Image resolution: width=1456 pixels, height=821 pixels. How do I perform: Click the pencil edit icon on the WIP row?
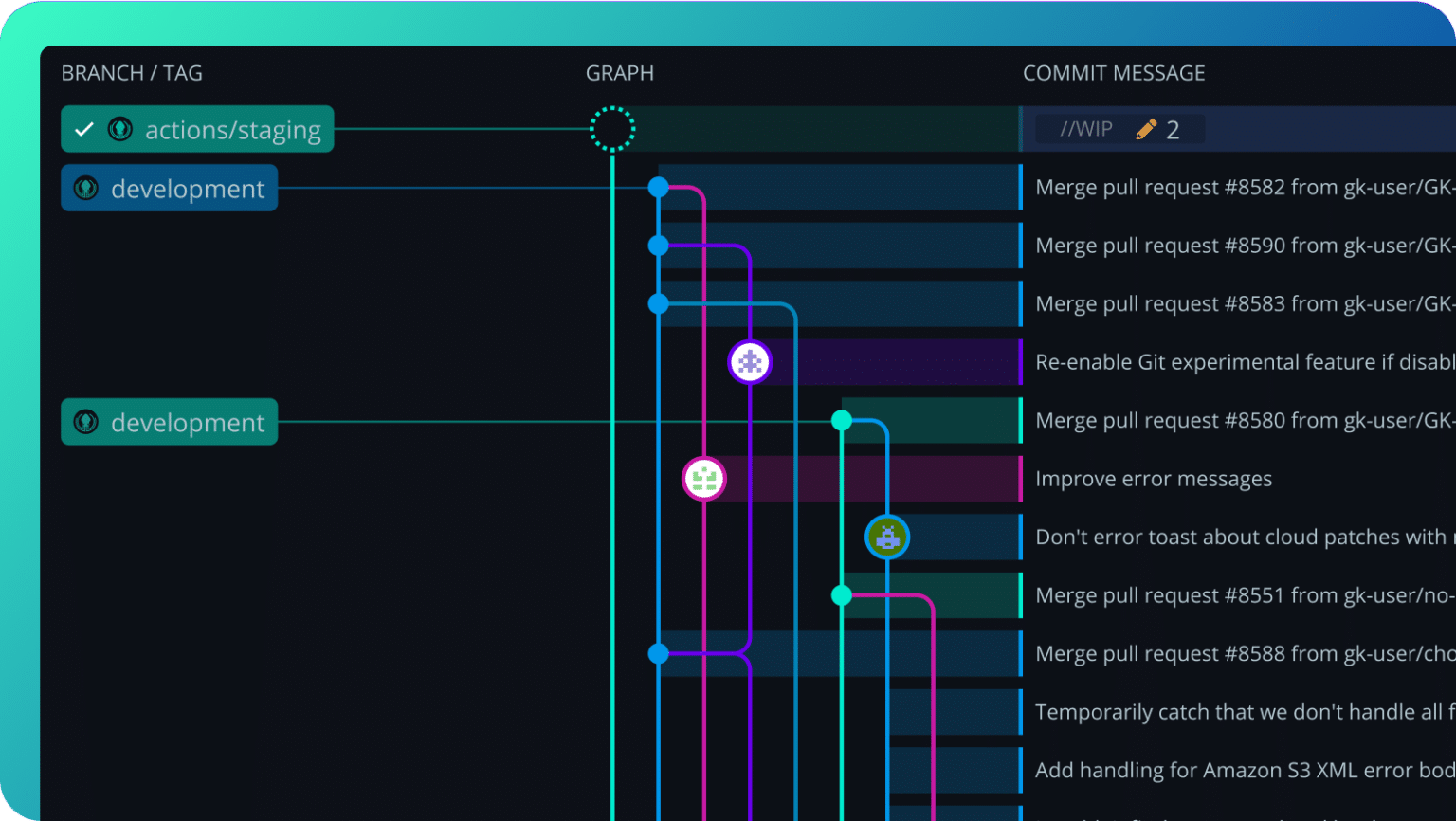click(x=1146, y=128)
